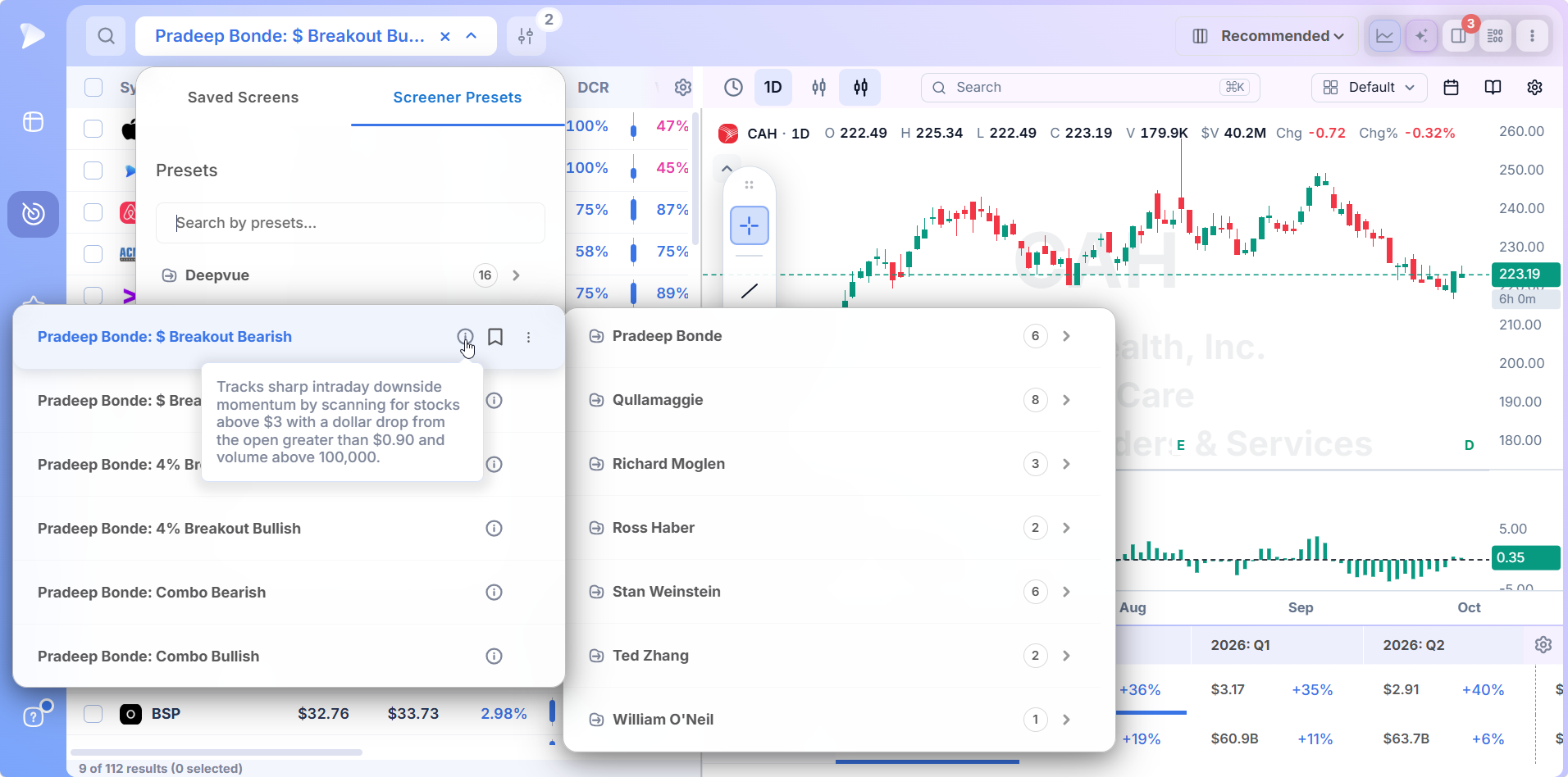The image size is (1568, 777).
Task: Open chart settings gear icon
Action: point(1534,88)
